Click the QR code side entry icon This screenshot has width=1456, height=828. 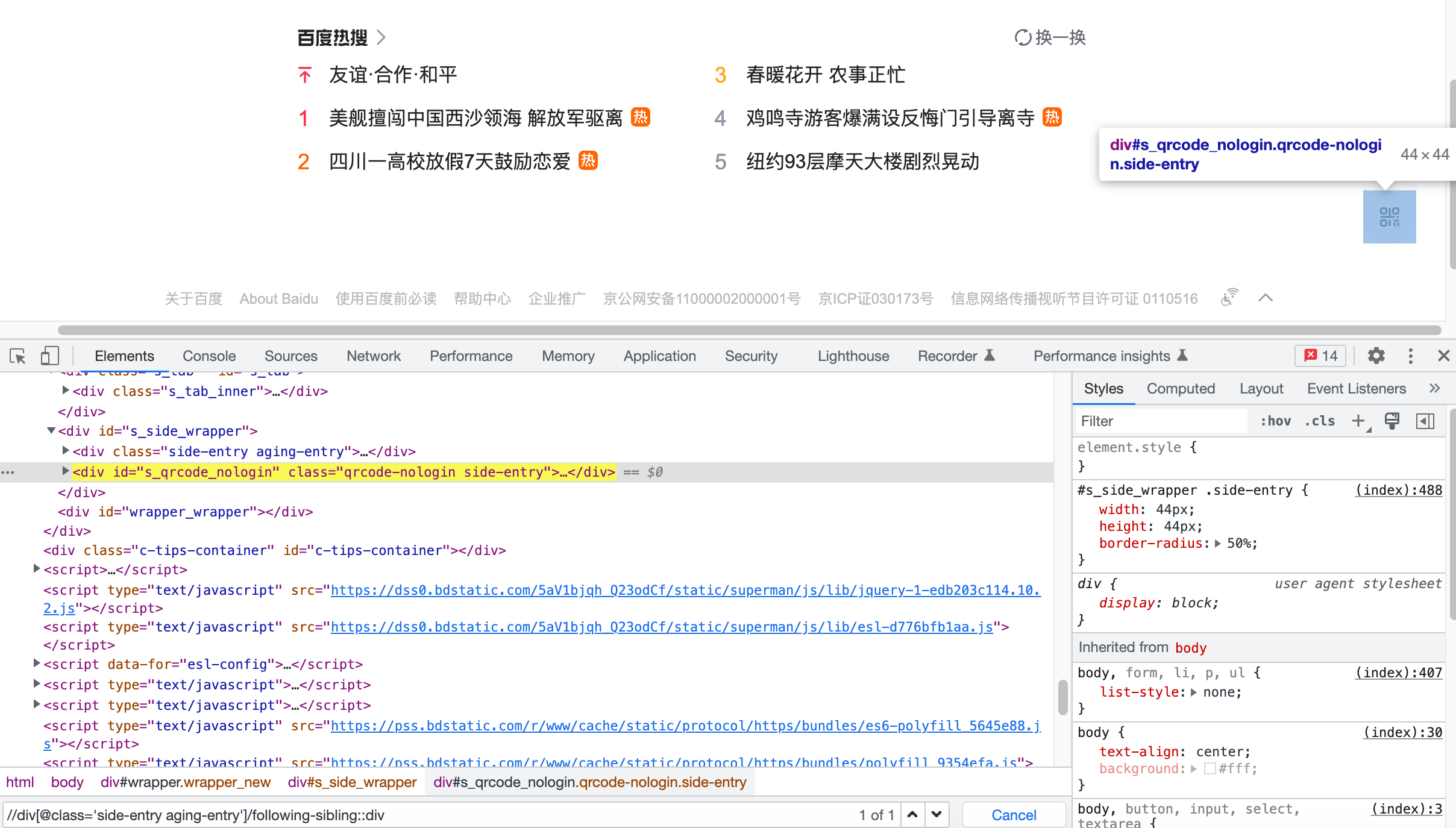(1389, 217)
